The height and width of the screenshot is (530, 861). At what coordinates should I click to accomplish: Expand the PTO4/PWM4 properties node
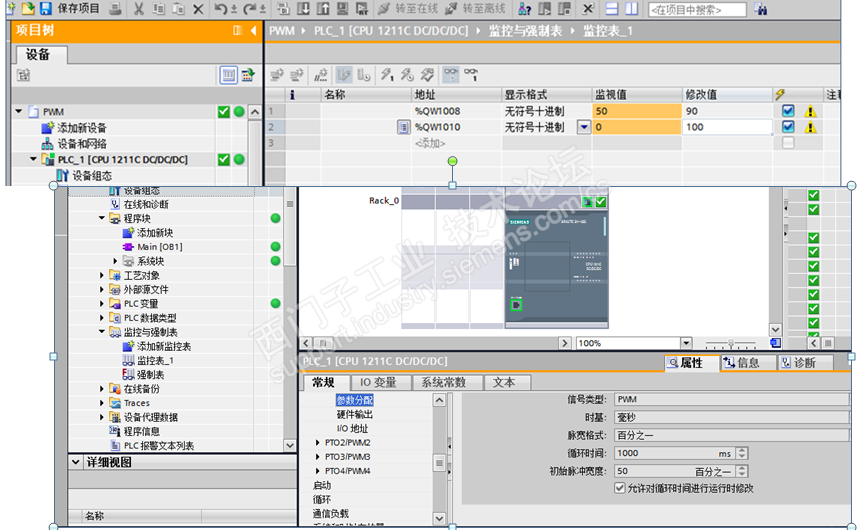pos(317,471)
